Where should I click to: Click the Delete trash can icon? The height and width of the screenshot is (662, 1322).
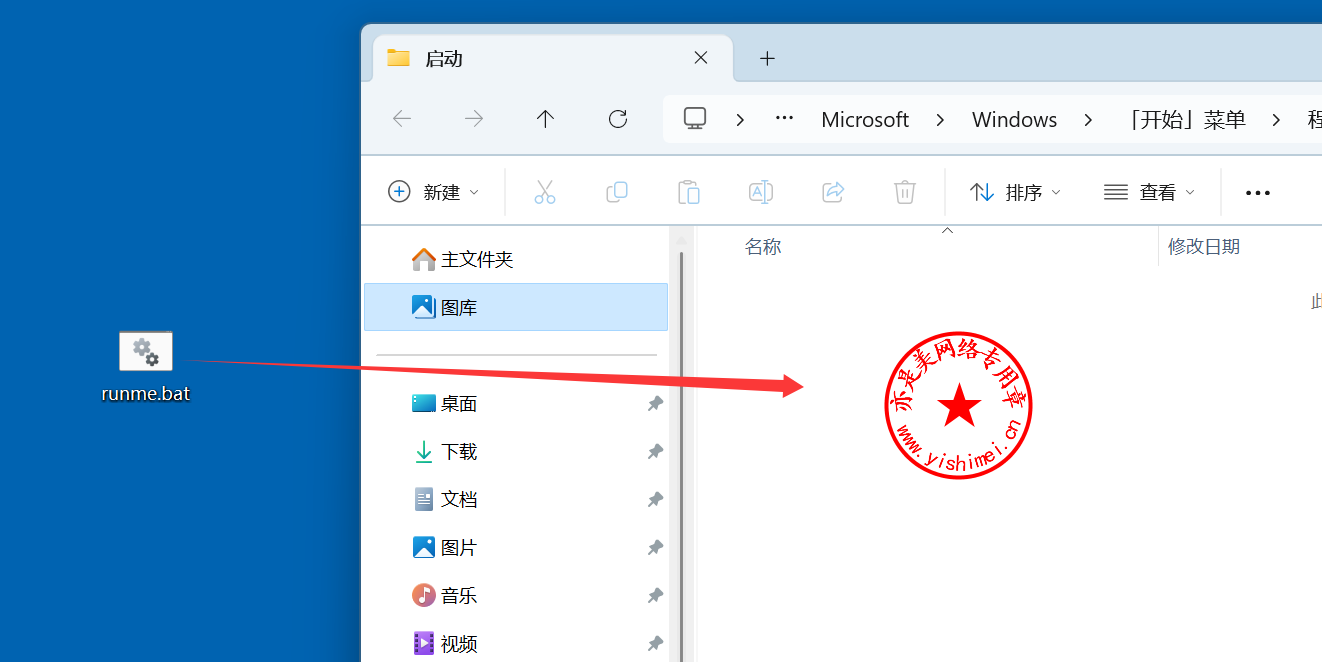(905, 192)
